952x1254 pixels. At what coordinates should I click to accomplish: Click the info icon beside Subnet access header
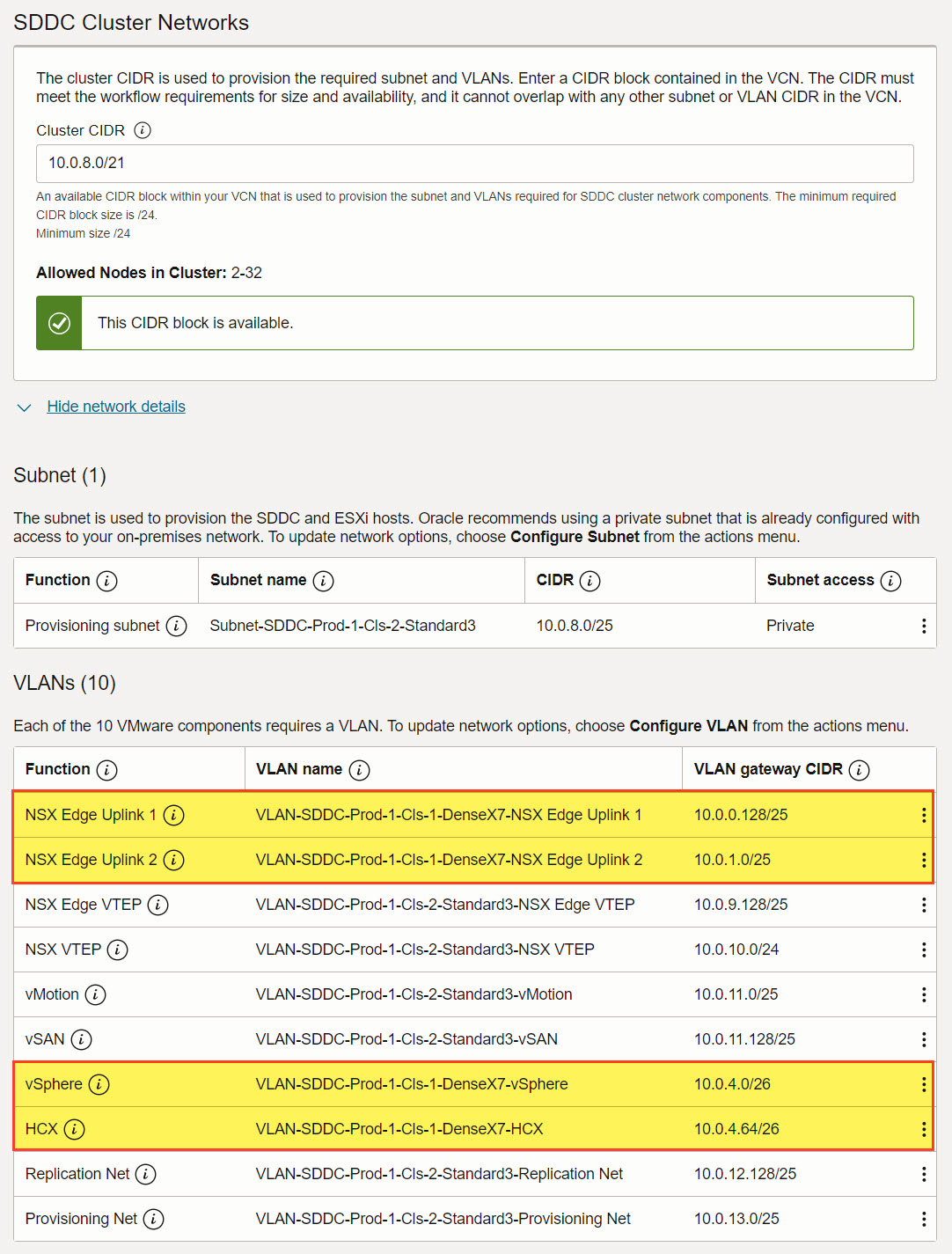[x=892, y=581]
